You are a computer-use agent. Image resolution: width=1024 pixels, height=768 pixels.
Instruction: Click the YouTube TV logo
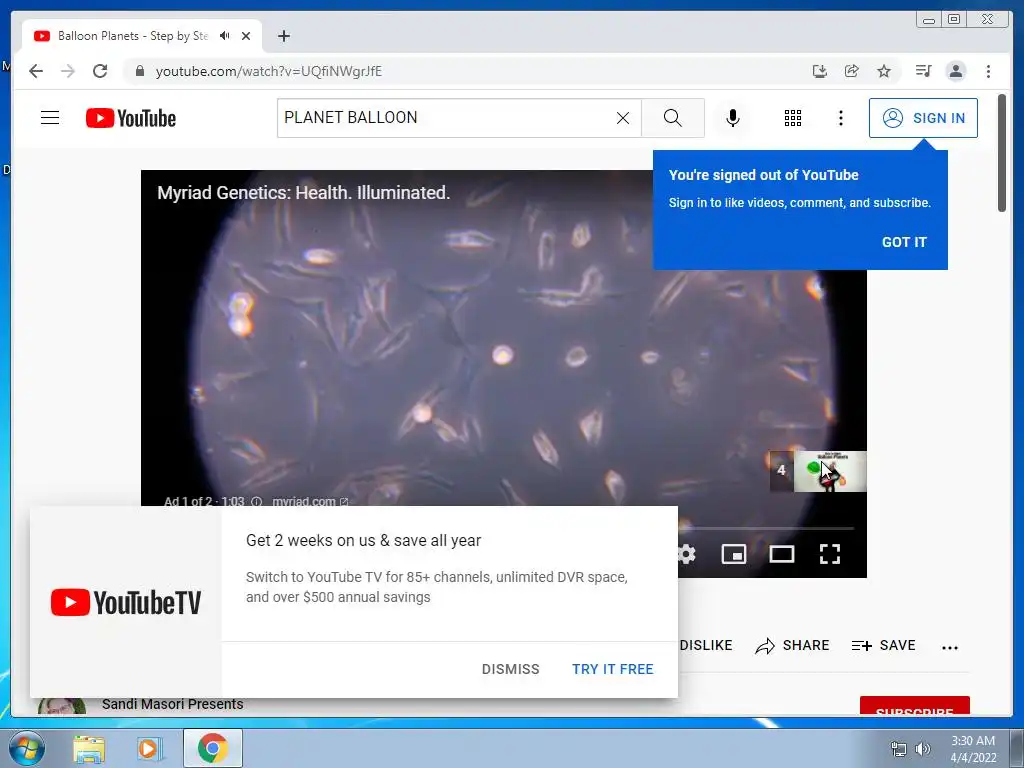[125, 602]
